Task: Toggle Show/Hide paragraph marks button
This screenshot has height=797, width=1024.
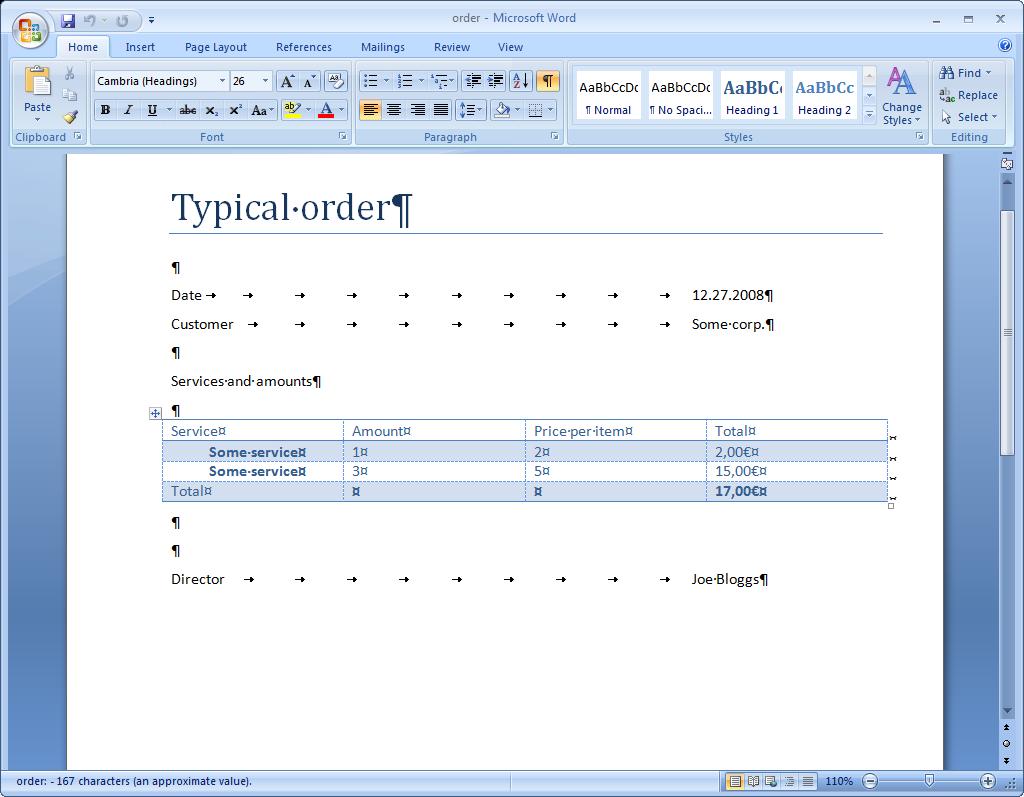Action: point(548,80)
